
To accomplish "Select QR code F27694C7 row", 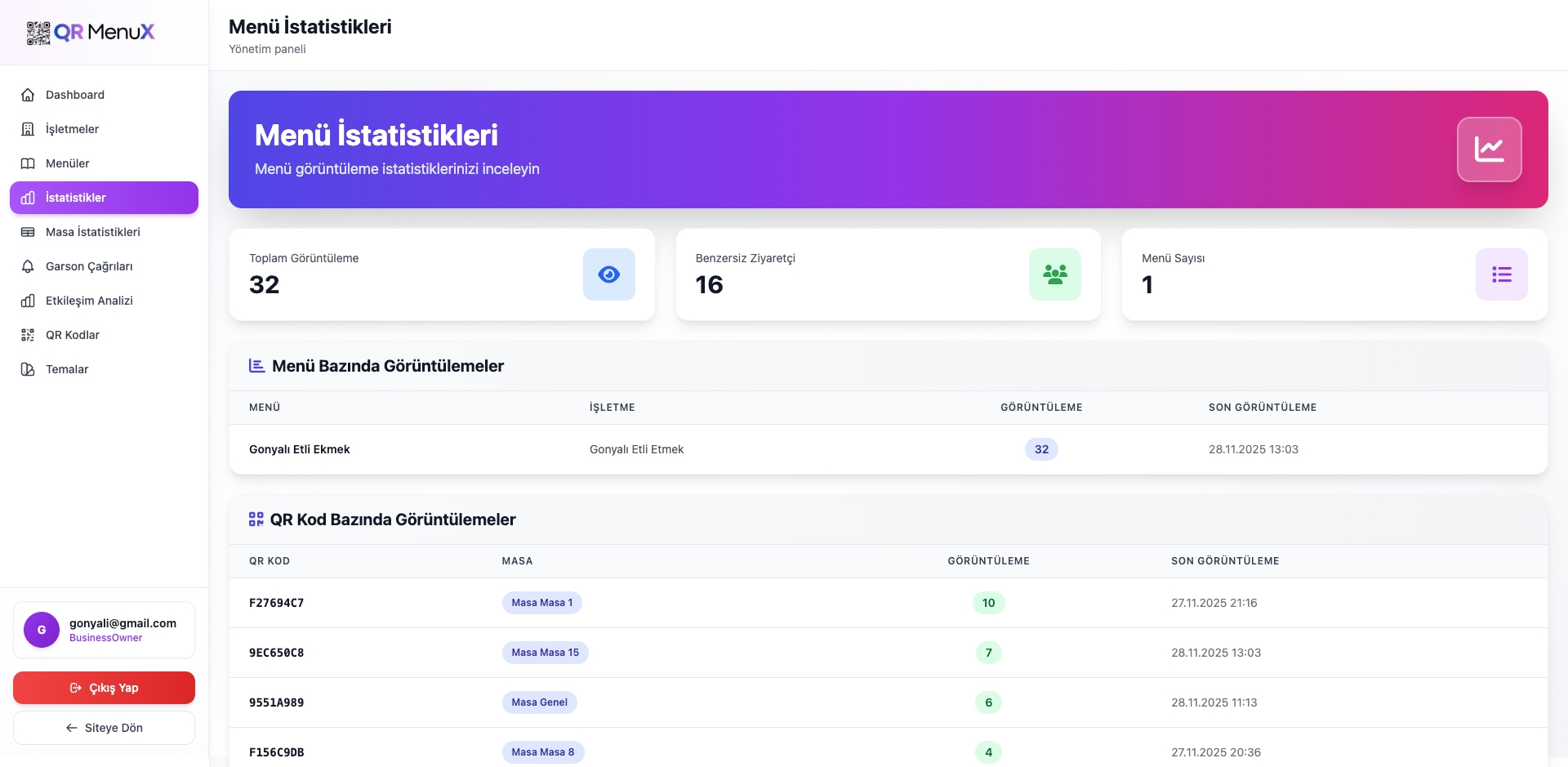I will tap(276, 603).
